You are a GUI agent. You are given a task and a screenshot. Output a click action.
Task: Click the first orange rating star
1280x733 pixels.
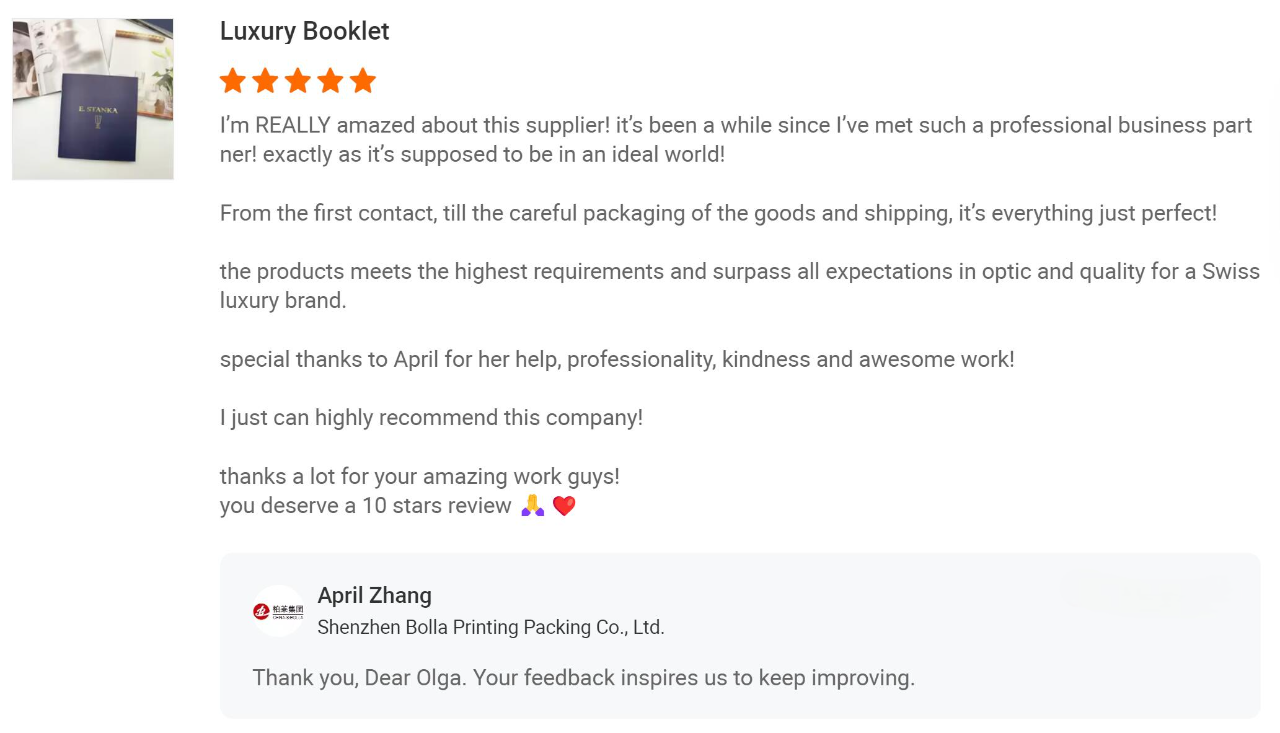click(233, 81)
